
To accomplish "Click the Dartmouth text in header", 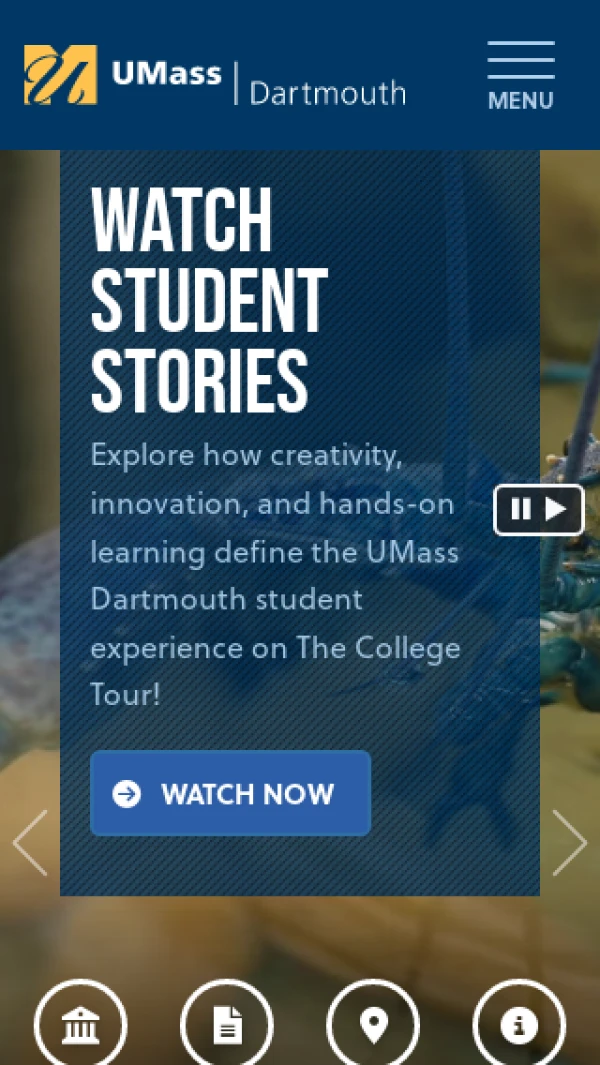I will [328, 93].
